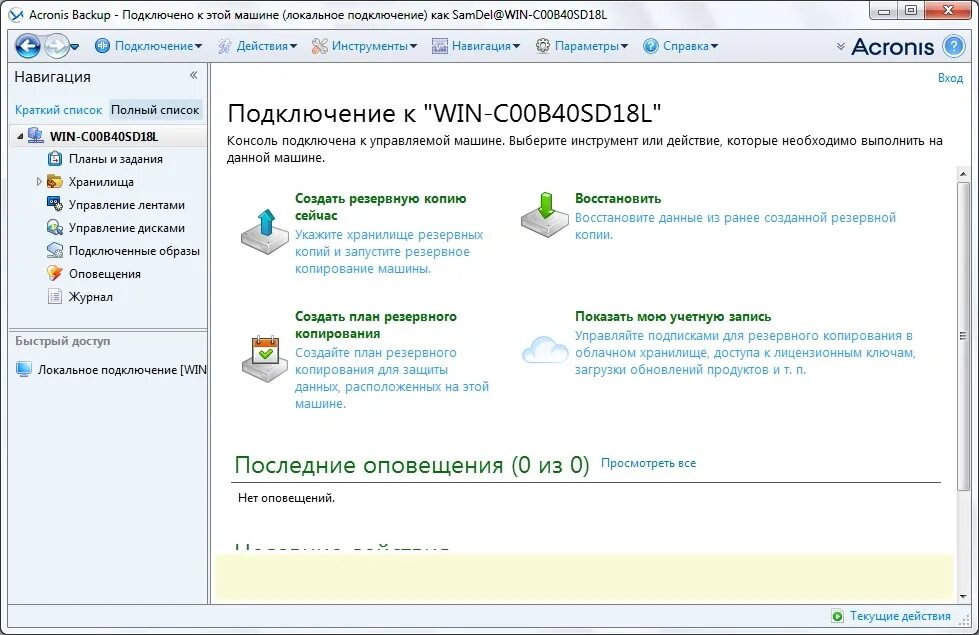The width and height of the screenshot is (979, 635).
Task: Click the Быстрый доступ section header
Action: tap(62, 342)
